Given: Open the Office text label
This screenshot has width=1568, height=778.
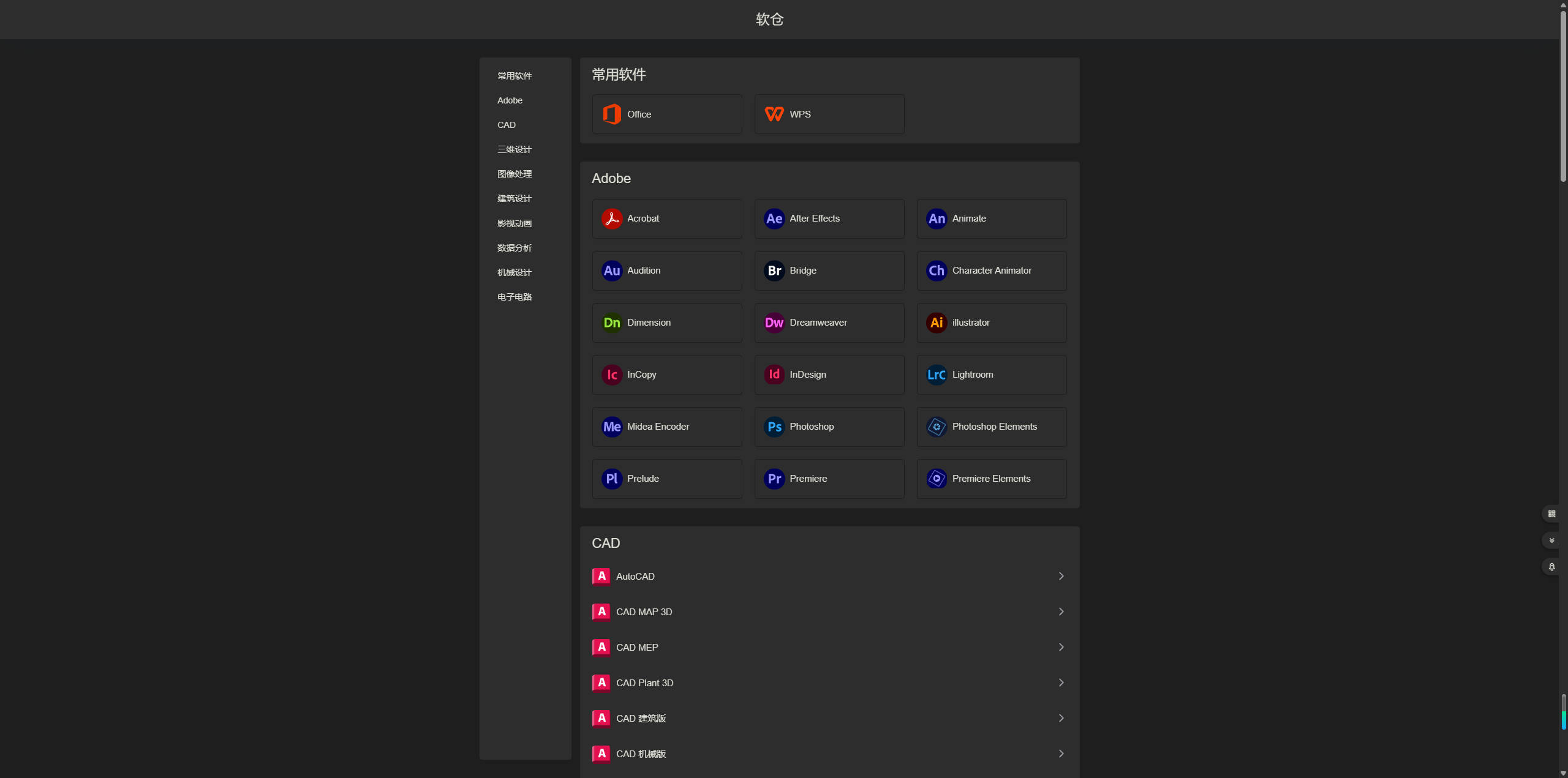Looking at the screenshot, I should [x=639, y=114].
